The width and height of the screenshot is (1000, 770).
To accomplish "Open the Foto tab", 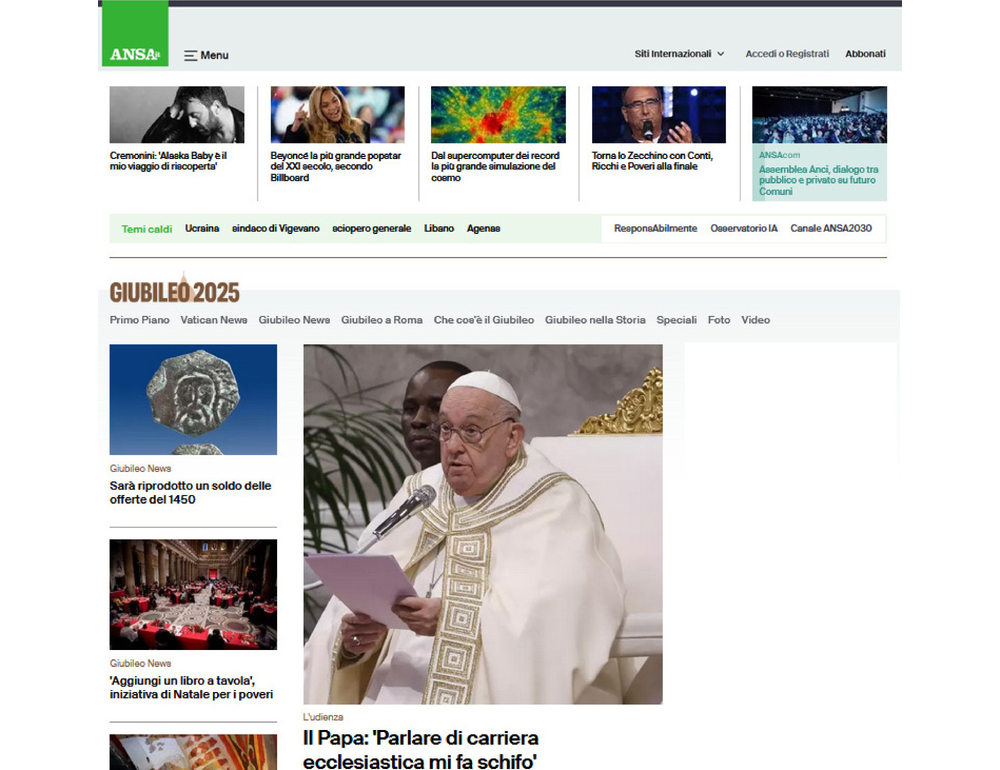I will pos(719,320).
